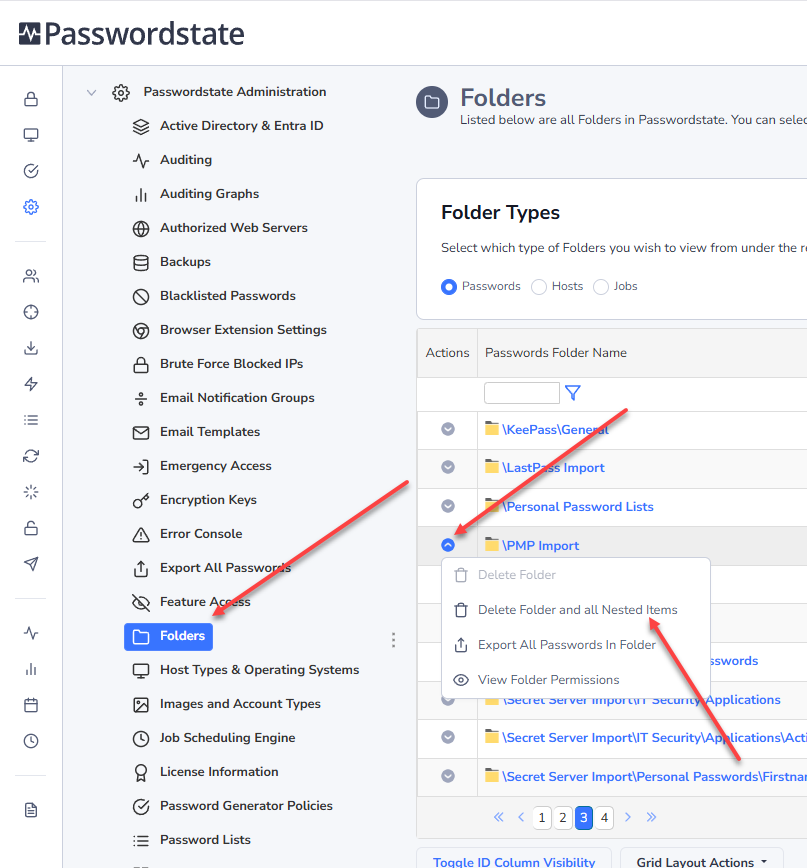
Task: Click the Passwordstate logo
Action: (x=132, y=34)
